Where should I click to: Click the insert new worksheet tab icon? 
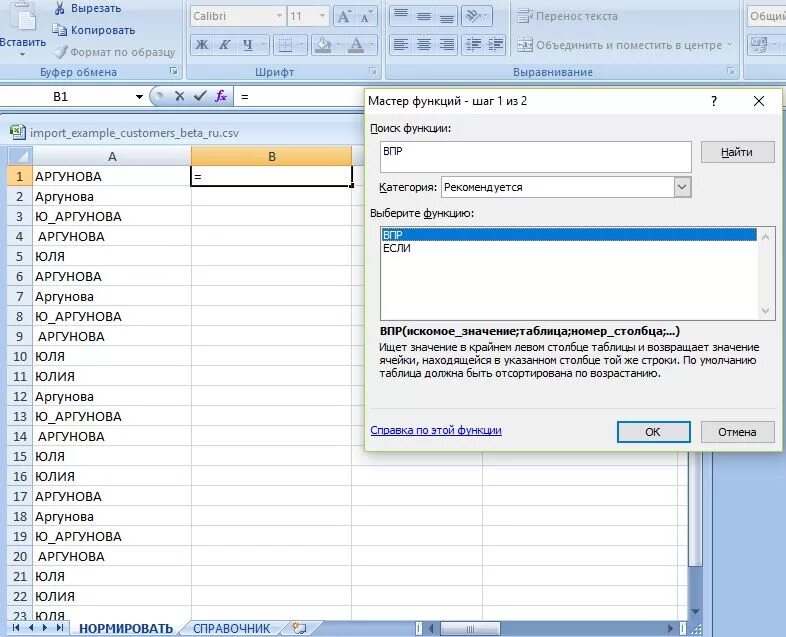pos(299,628)
